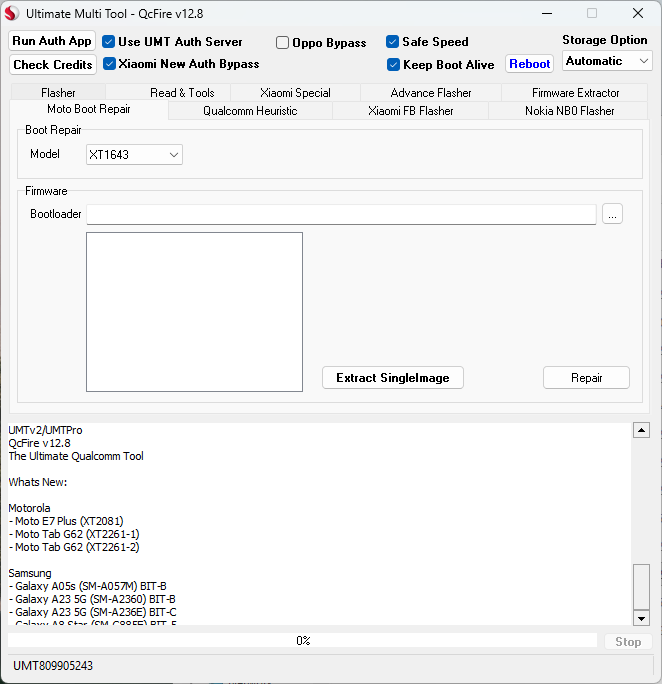Click the Repair button
The height and width of the screenshot is (684, 662).
click(x=586, y=377)
